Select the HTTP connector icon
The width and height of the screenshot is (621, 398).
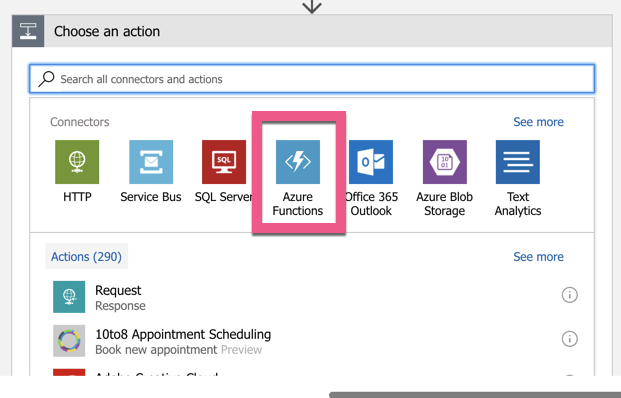[x=77, y=162]
